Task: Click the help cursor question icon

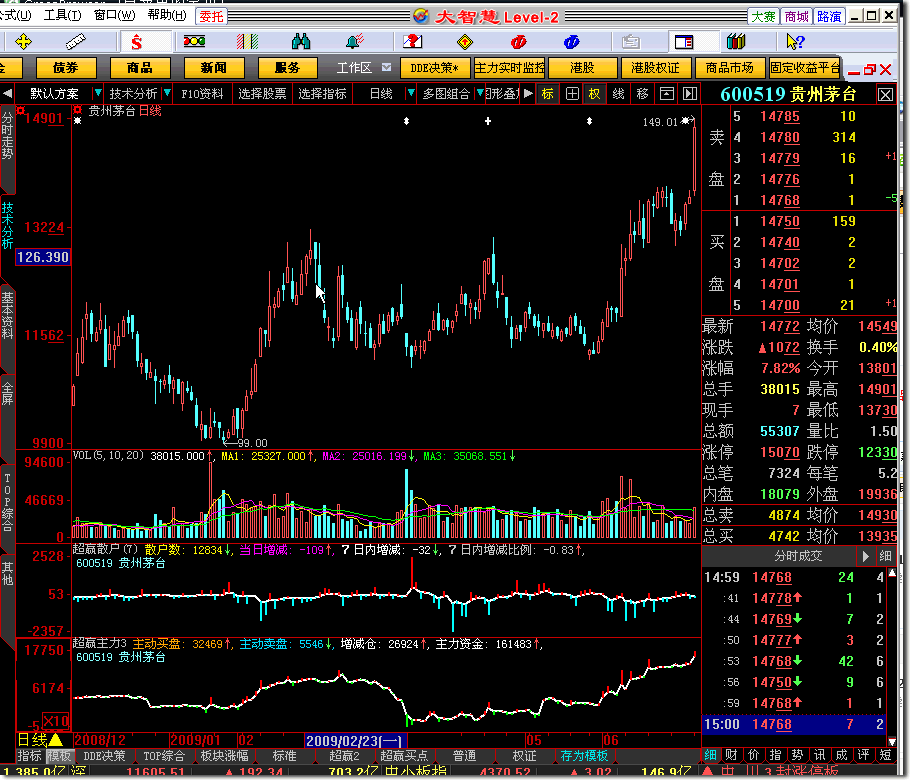Action: (x=795, y=42)
